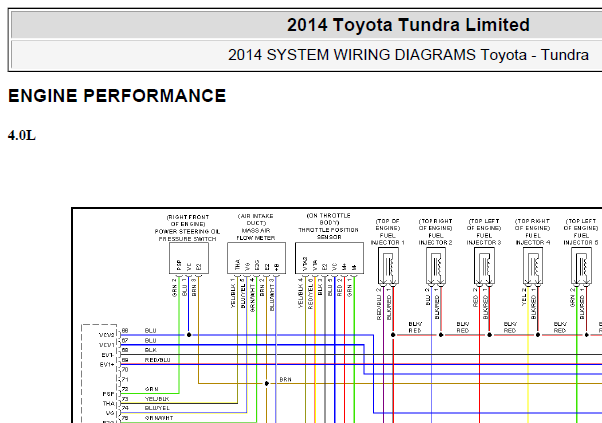The image size is (602, 423).
Task: Click 'BLK/RED' label between Fuel Injectors 4 and 5
Action: click(x=560, y=327)
